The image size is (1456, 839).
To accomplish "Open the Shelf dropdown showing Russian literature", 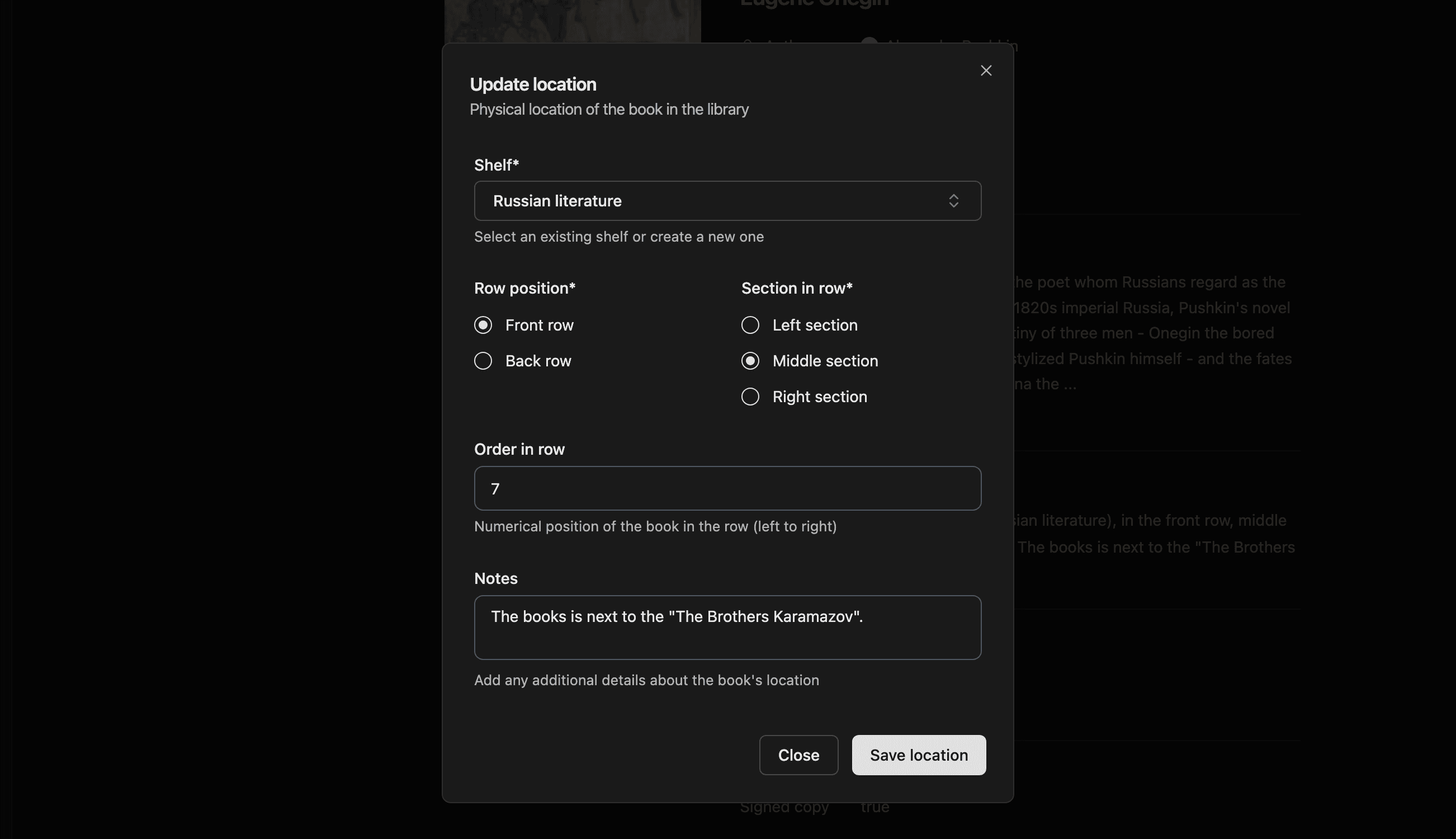I will tap(727, 201).
